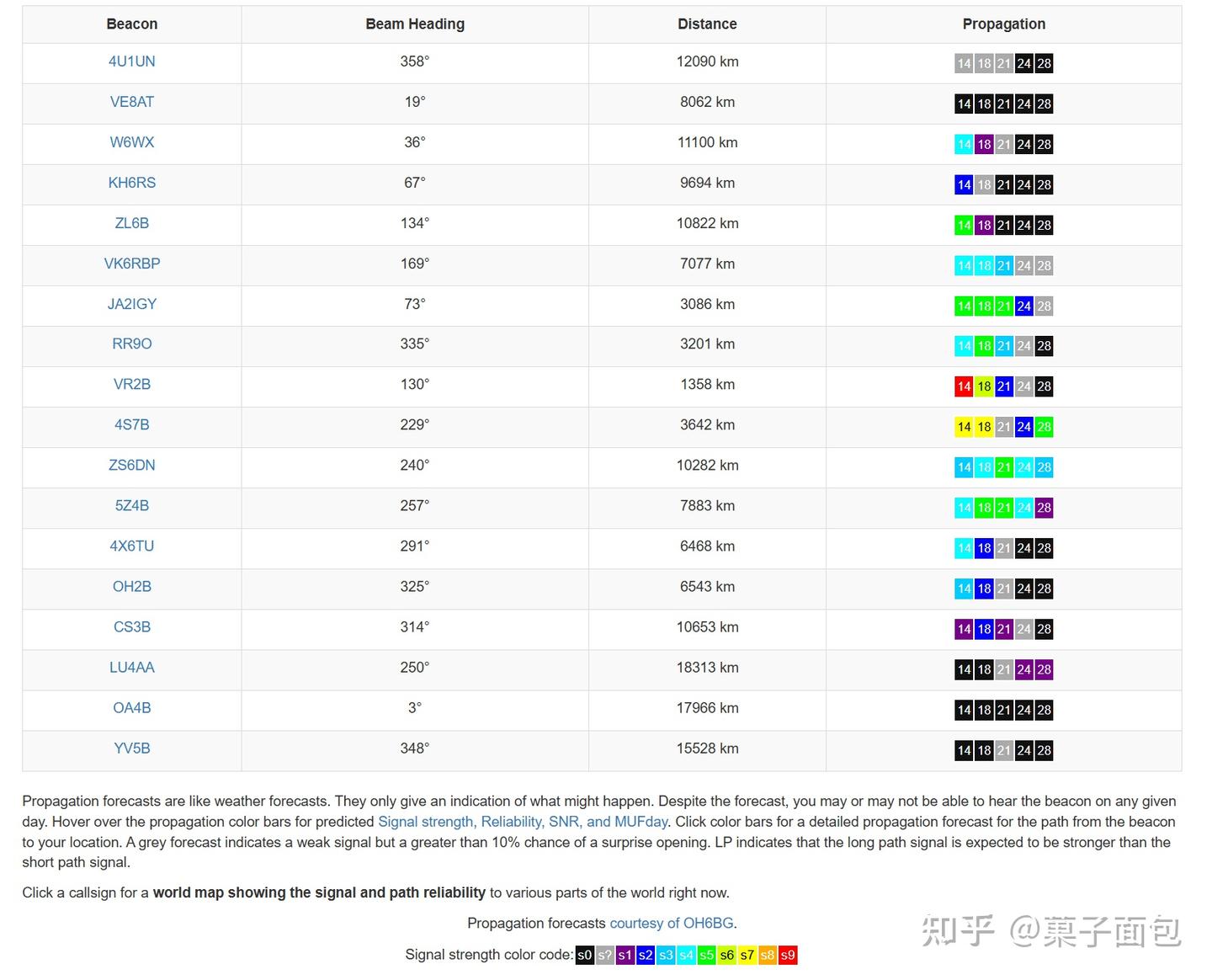Click the red 14 bar in VR2B row
Screen dimensions: 1212x980
pyautogui.click(x=964, y=386)
